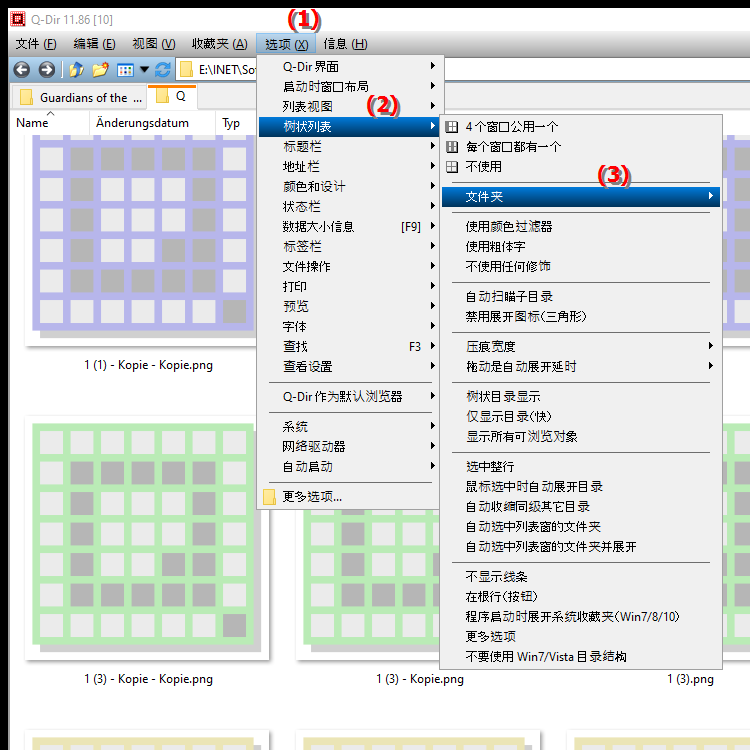The height and width of the screenshot is (750, 750).
Task: Open the 编辑 (E) menu
Action: point(94,44)
